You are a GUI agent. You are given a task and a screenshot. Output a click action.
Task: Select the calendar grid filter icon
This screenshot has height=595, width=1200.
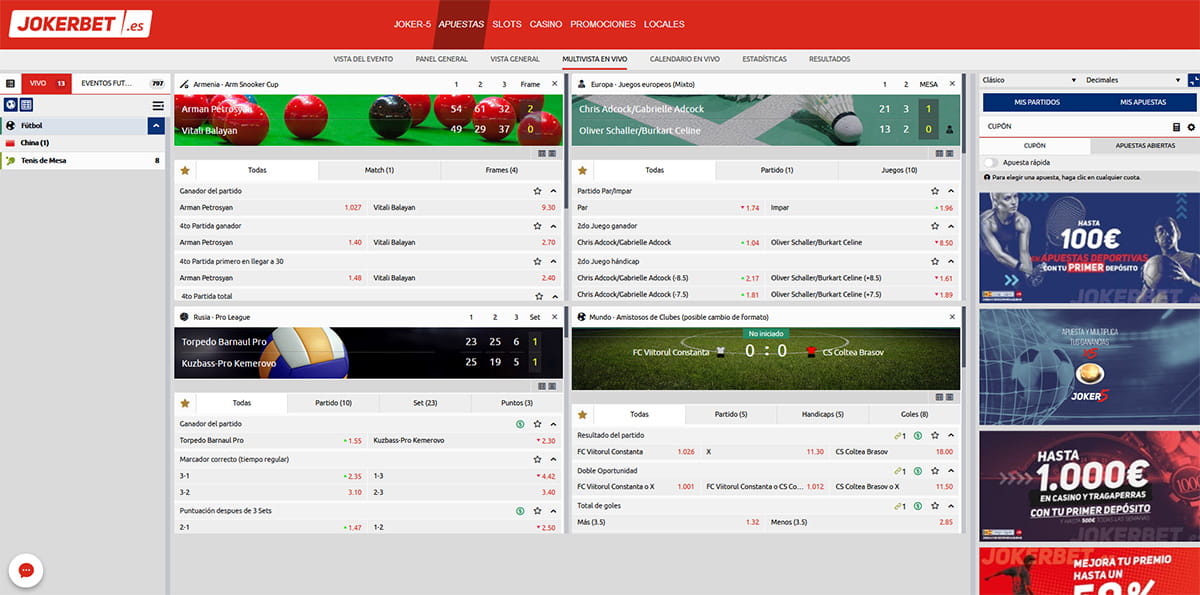26,104
